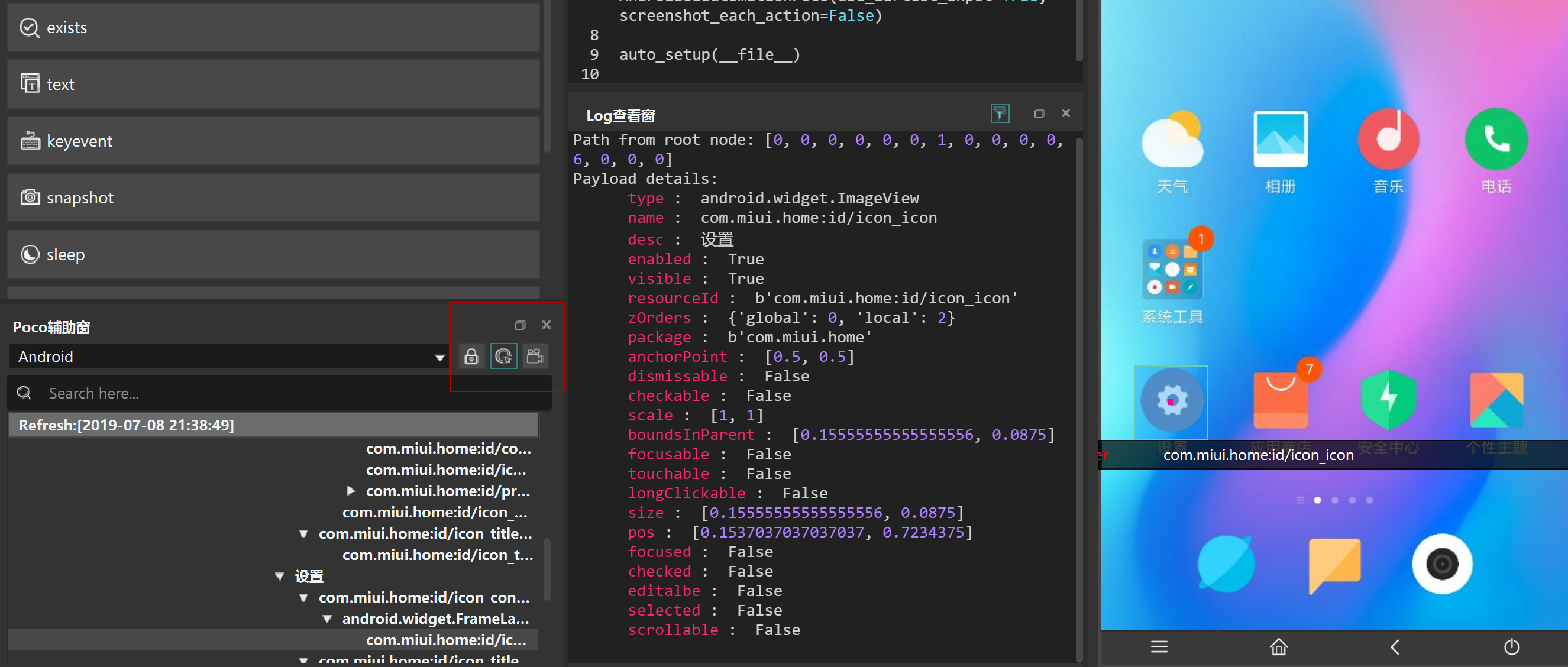This screenshot has width=1568, height=667.
Task: Click the 'android.widget.ImageView' type value in log
Action: pos(810,199)
